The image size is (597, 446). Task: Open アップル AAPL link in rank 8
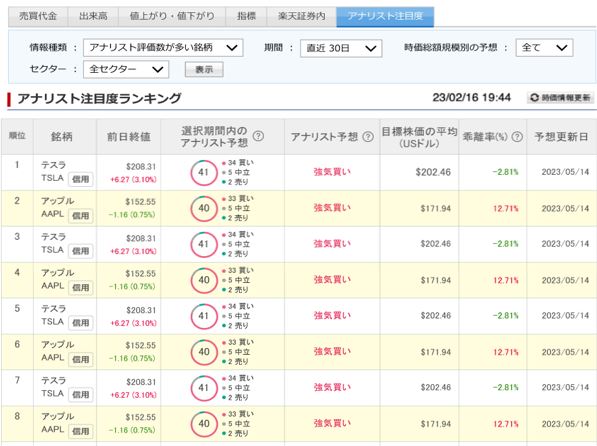tap(57, 423)
